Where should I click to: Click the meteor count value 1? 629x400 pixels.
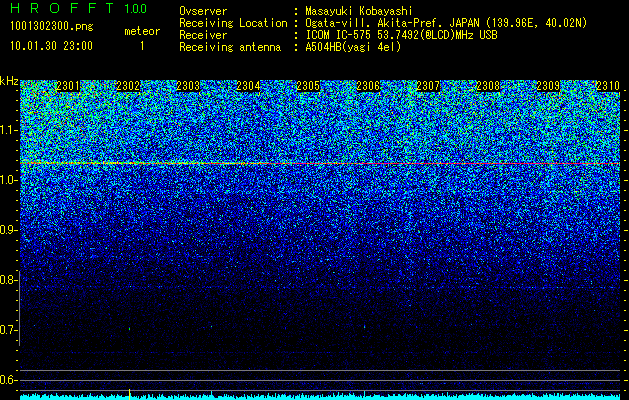click(142, 46)
